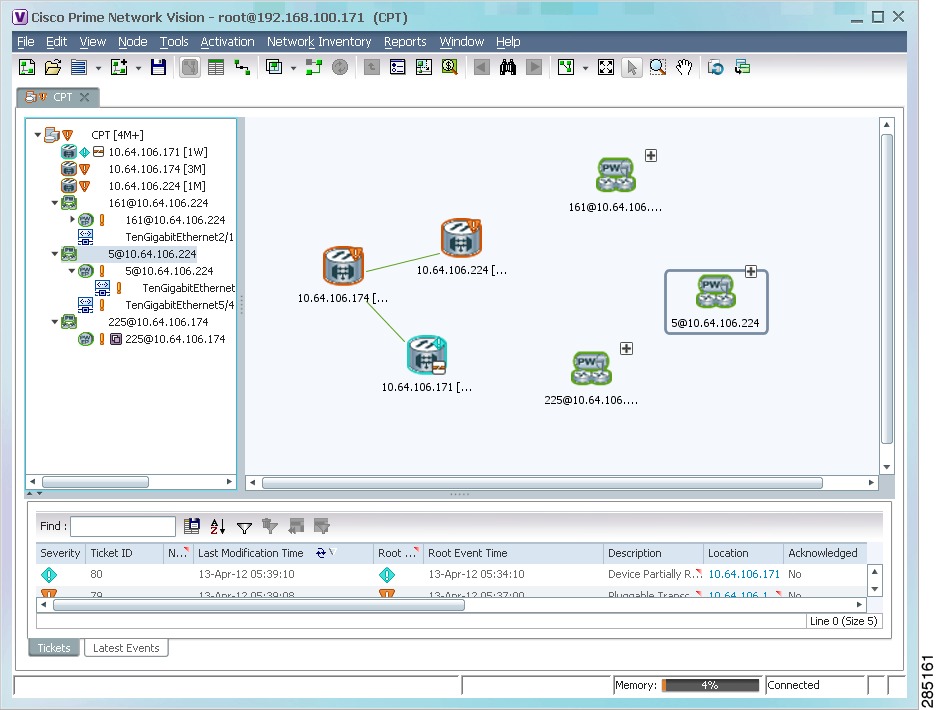This screenshot has width=937, height=710.
Task: Collapse the 225@10.64.106.174 tree node
Action: tap(54, 322)
